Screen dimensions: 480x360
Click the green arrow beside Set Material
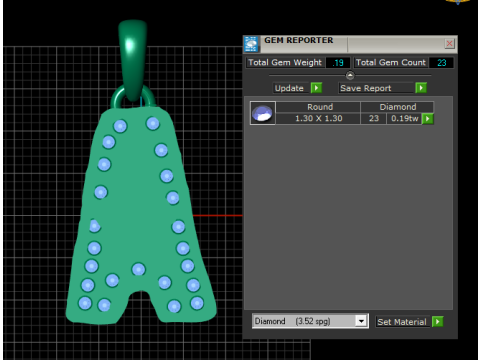coord(437,322)
